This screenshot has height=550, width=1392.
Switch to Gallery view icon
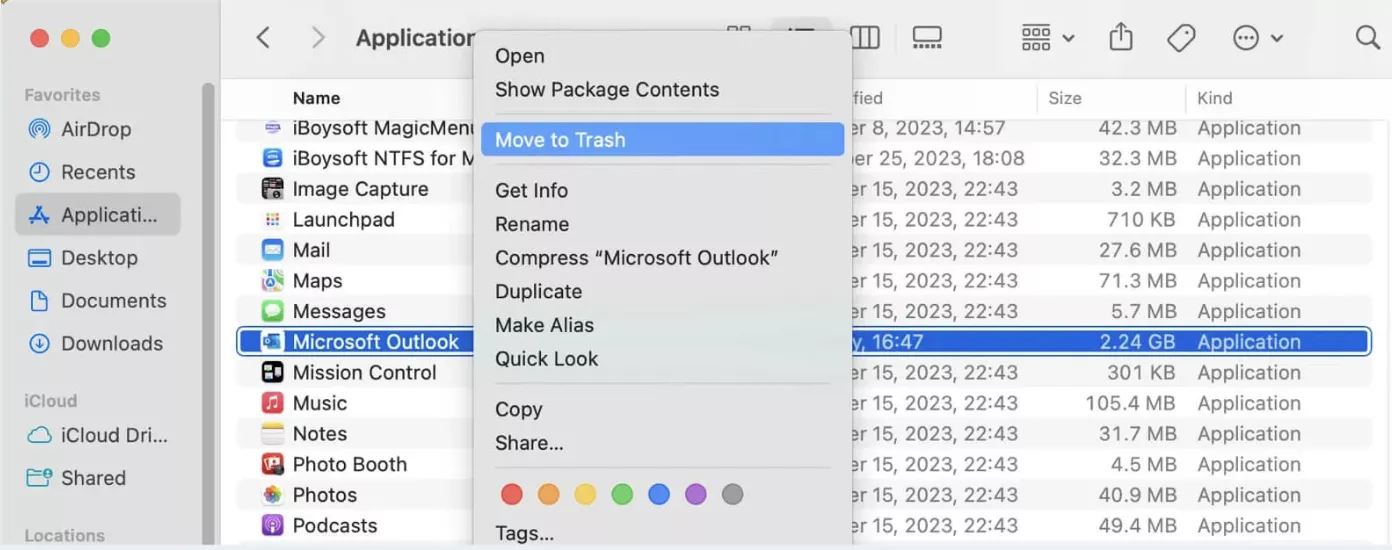(x=927, y=38)
